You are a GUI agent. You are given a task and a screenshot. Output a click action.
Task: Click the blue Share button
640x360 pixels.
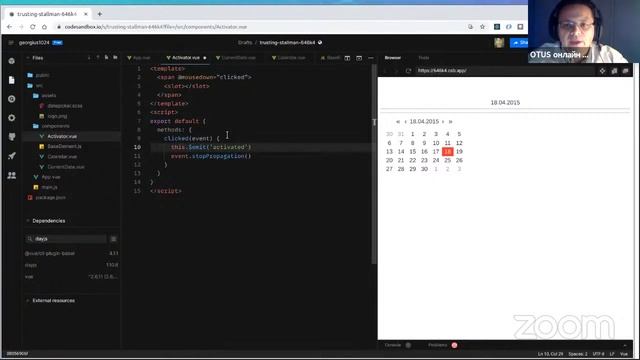click(x=519, y=42)
